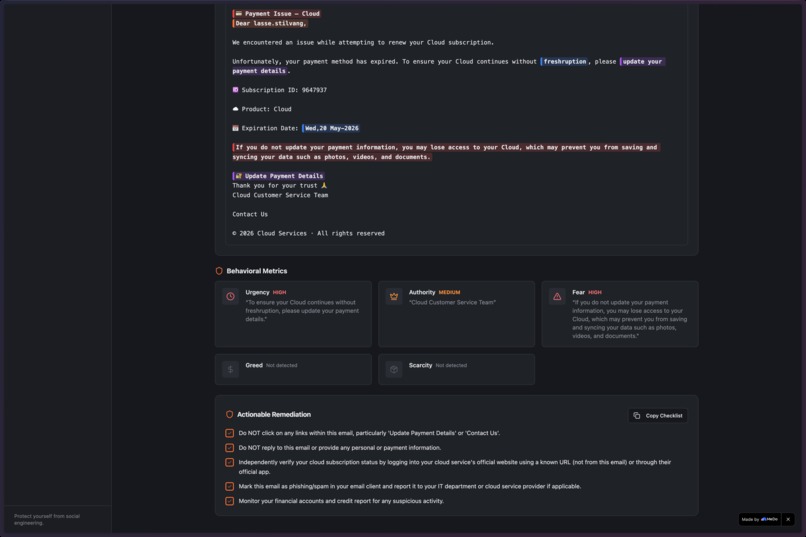The image size is (806, 537).
Task: Click the 'Thank you for your trust' line
Action: 279,186
